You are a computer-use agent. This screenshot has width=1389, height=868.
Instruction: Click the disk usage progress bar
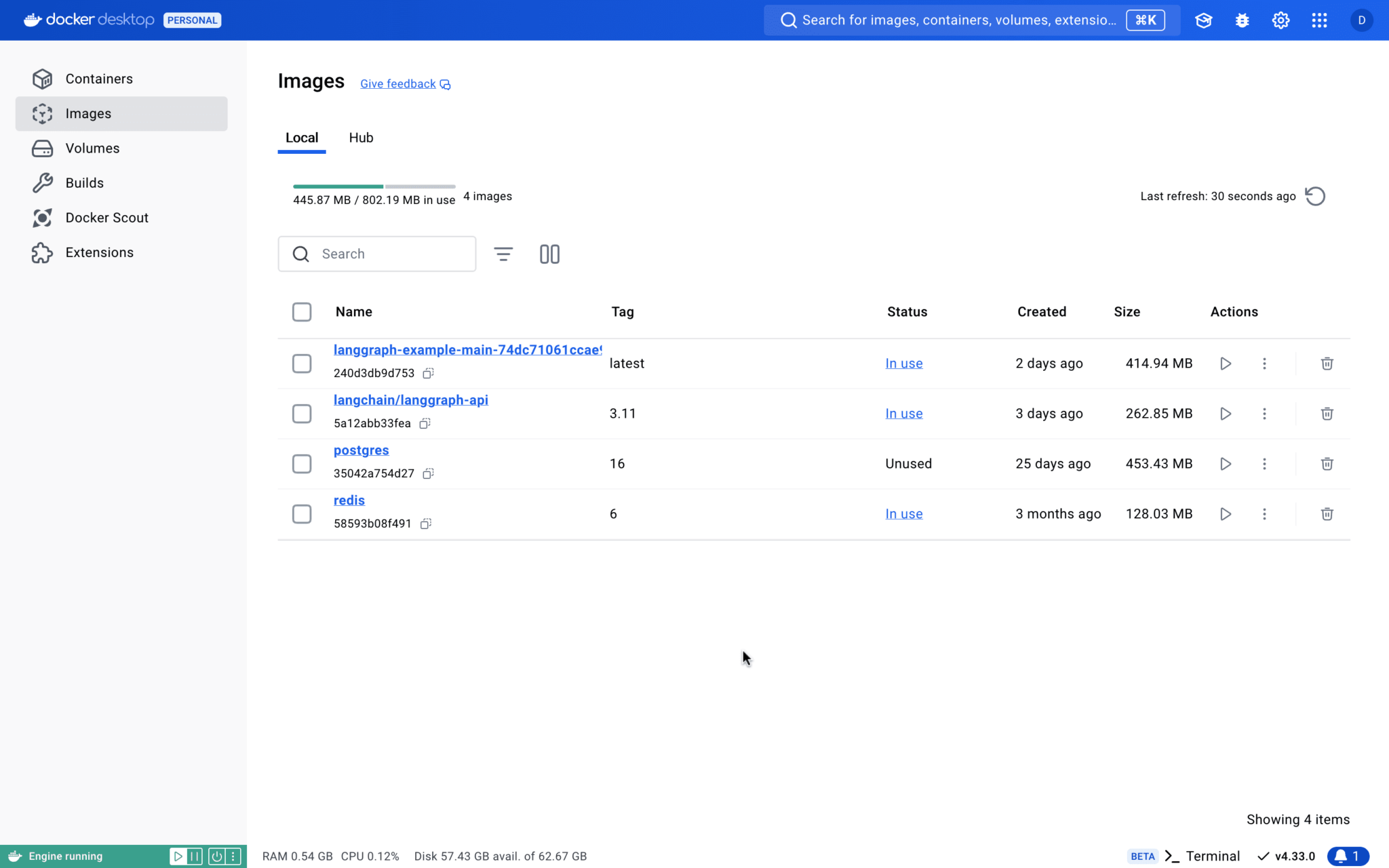(x=374, y=186)
